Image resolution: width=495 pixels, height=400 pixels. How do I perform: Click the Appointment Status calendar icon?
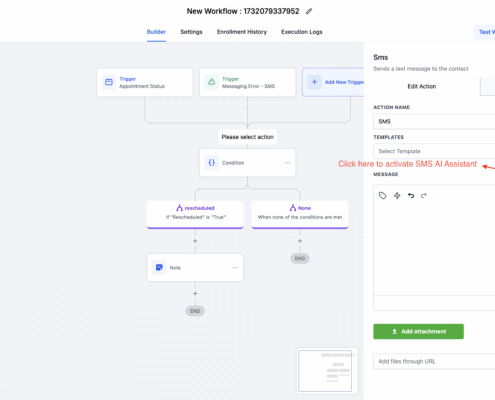click(109, 82)
